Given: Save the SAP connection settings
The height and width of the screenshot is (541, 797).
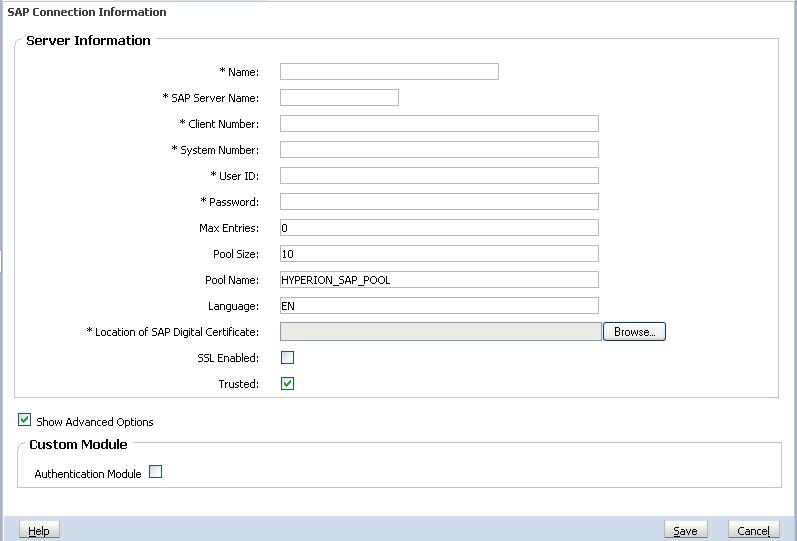Looking at the screenshot, I should click(x=685, y=531).
